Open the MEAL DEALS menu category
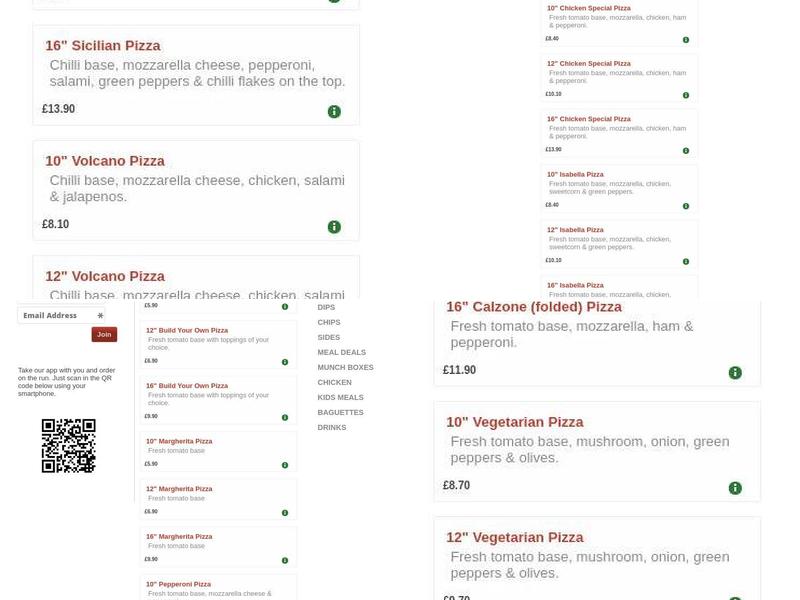The image size is (800, 600). (341, 352)
